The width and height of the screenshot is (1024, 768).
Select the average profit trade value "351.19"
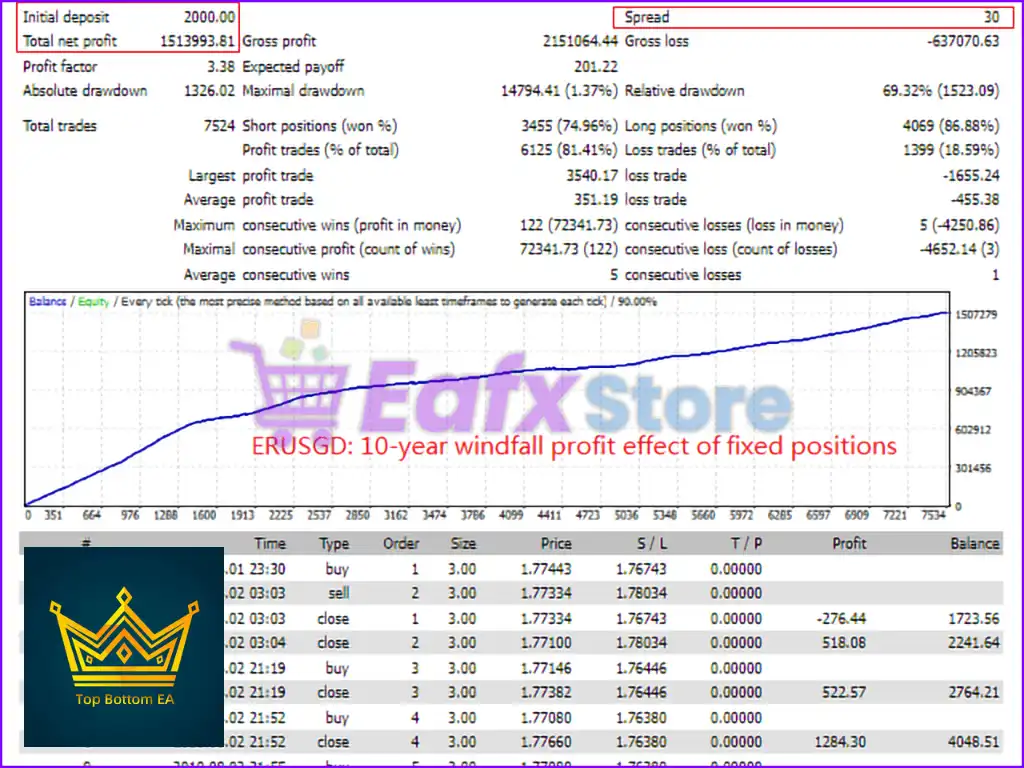pyautogui.click(x=596, y=200)
